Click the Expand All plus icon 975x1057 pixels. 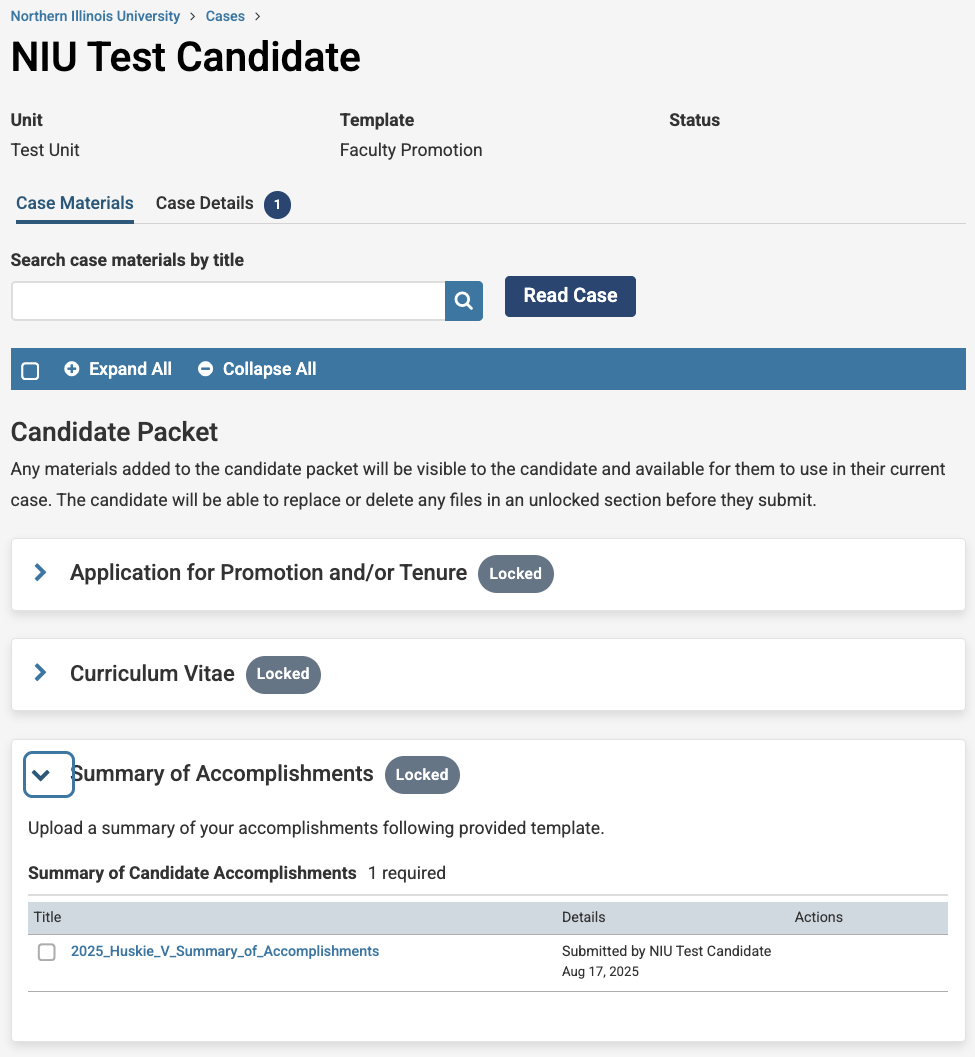click(x=72, y=369)
